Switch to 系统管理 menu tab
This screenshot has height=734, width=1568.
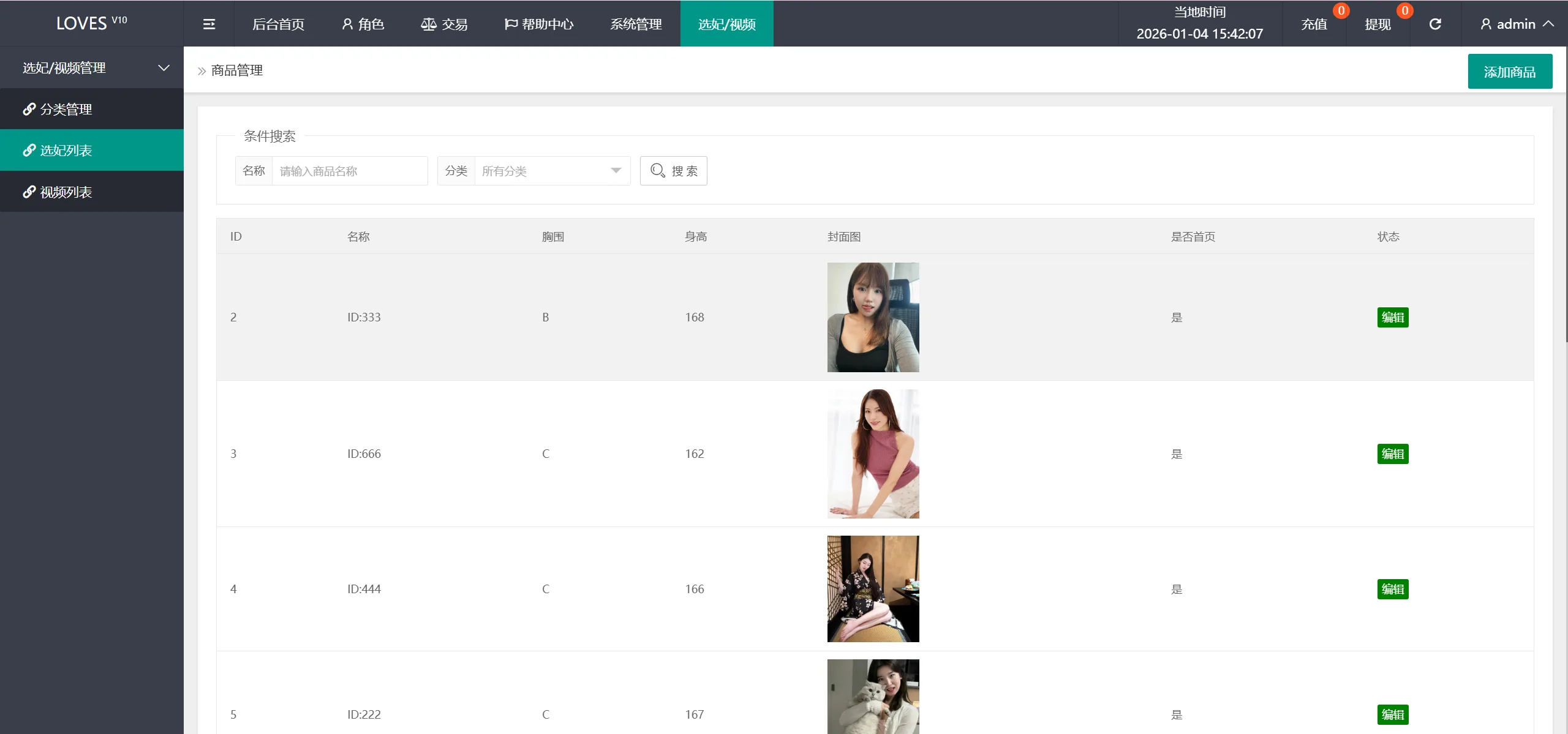(x=635, y=24)
